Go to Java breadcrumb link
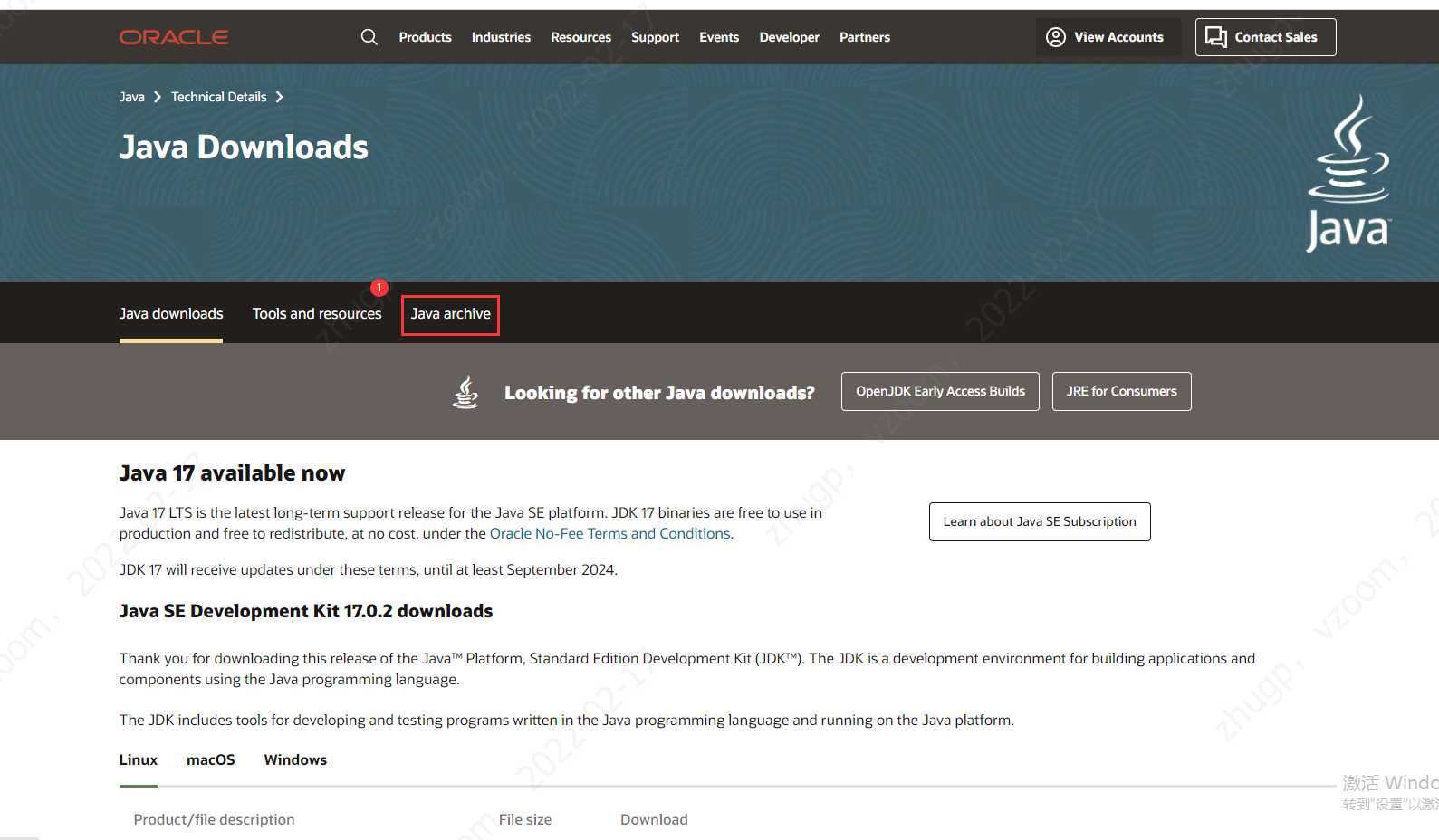This screenshot has height=840, width=1439. pyautogui.click(x=131, y=97)
